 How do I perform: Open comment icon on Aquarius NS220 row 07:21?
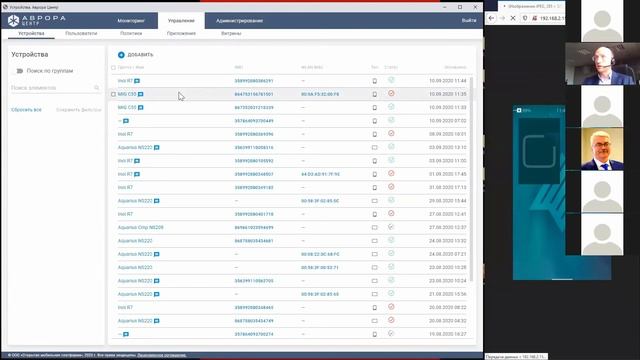(156, 254)
